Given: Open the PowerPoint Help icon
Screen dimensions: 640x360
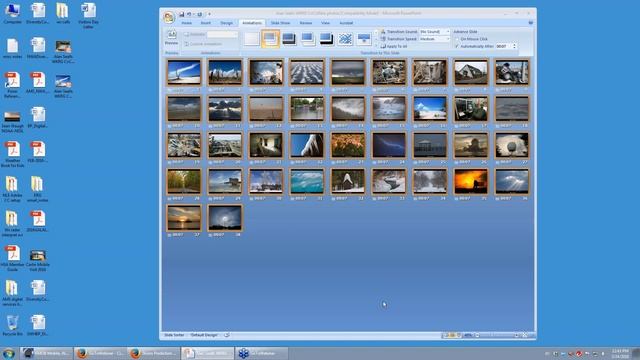Looking at the screenshot, I should pos(530,23).
